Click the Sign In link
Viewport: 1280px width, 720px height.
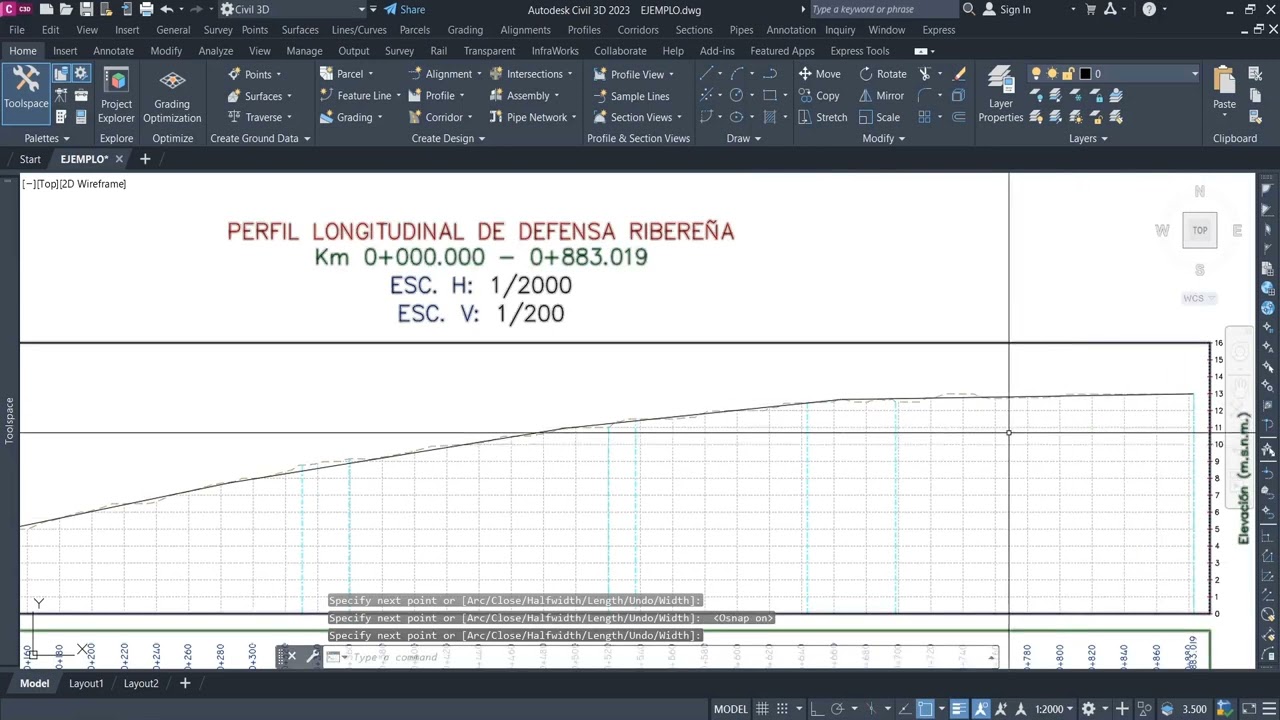click(1015, 10)
